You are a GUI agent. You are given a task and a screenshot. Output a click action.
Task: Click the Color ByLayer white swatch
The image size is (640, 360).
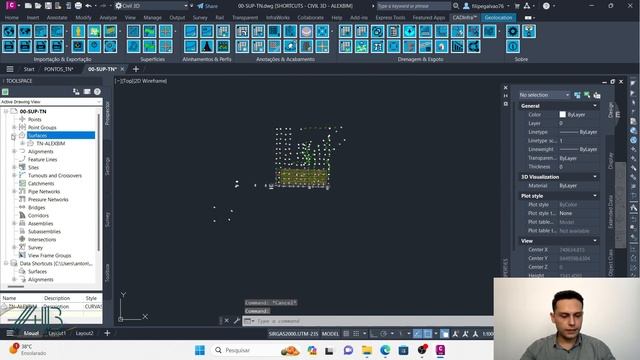(562, 115)
